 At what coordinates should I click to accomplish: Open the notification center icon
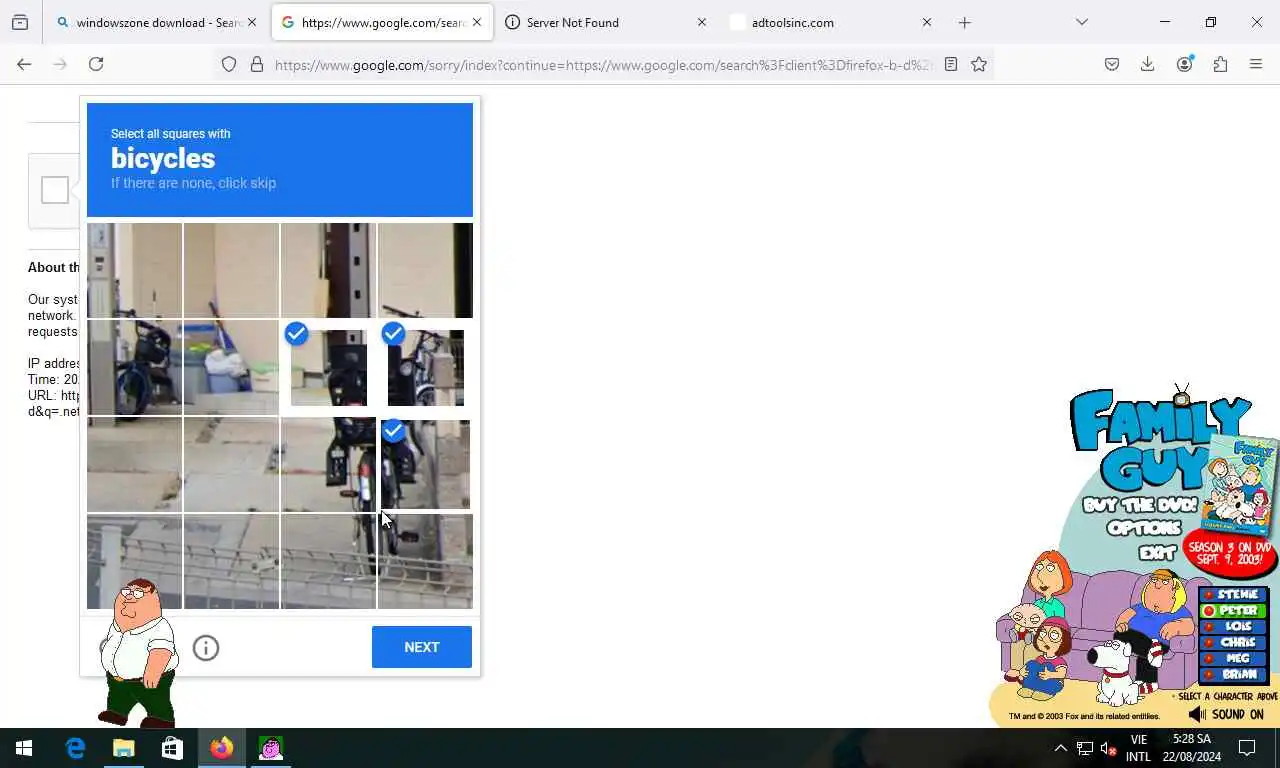tap(1247, 748)
